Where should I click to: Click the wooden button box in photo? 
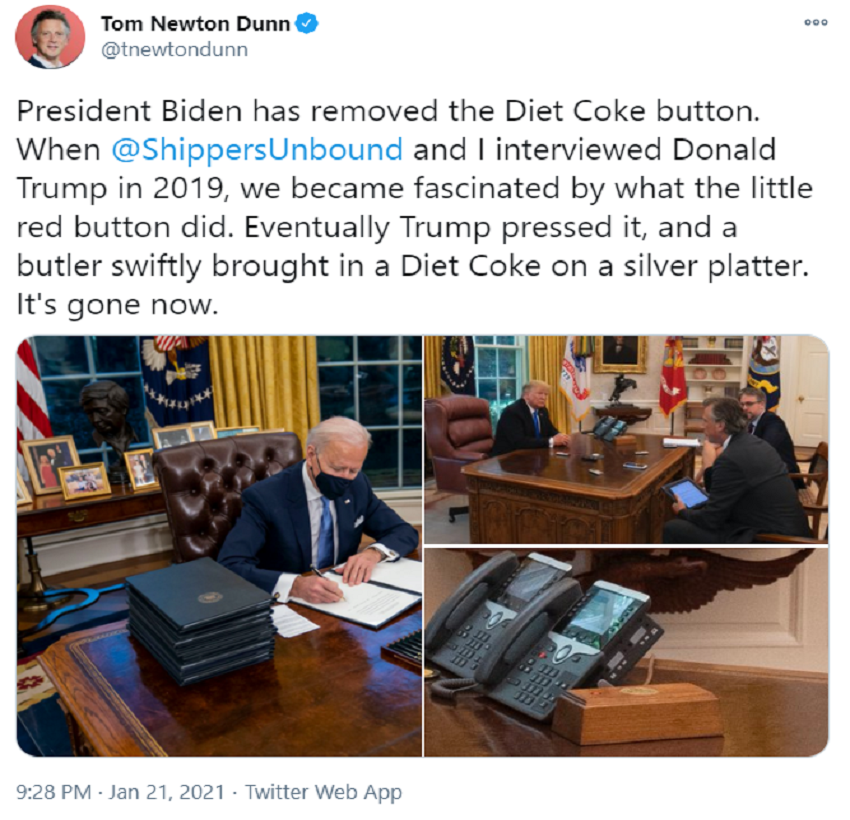coord(638,713)
